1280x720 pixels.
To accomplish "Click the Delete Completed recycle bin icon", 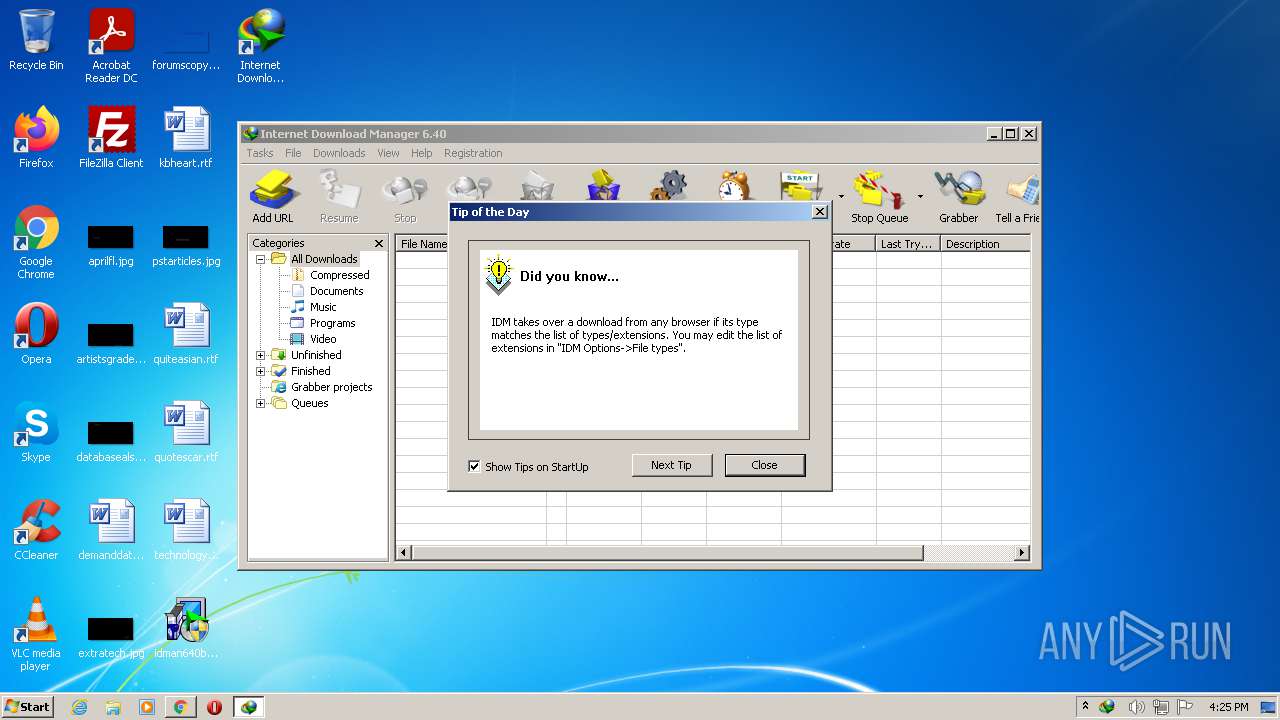I will click(603, 187).
